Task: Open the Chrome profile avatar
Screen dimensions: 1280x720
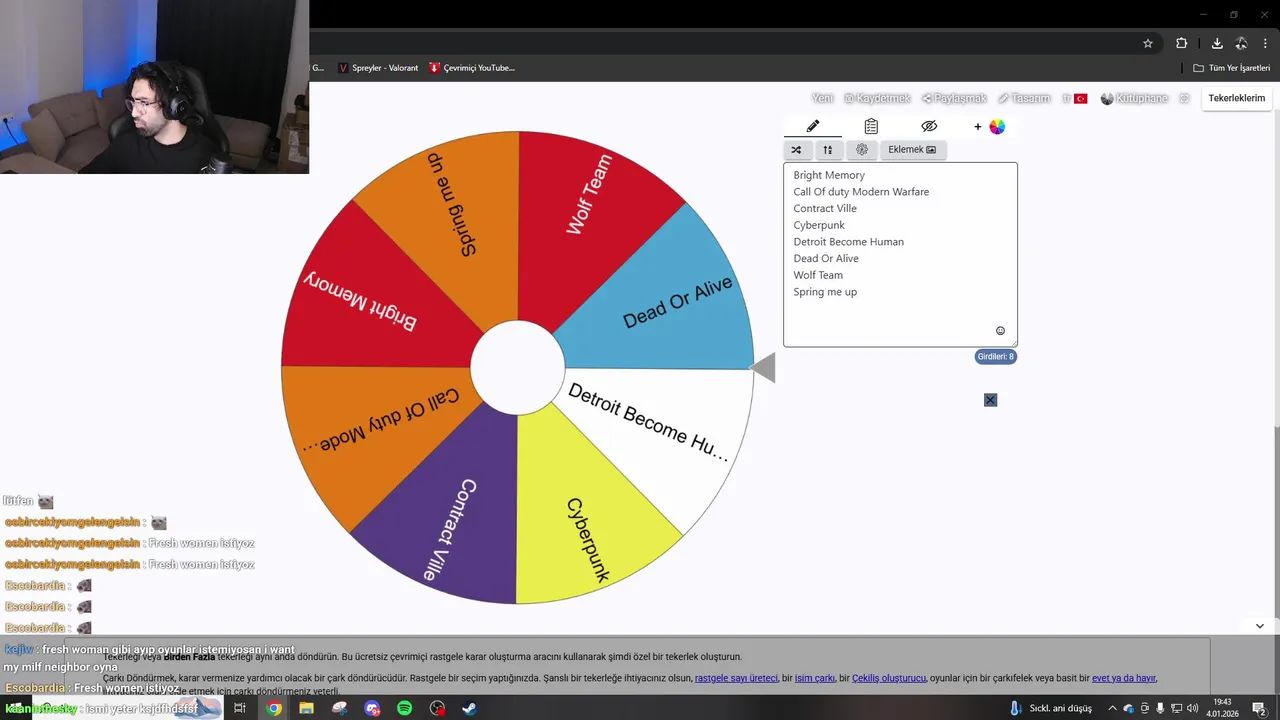Action: pyautogui.click(x=1241, y=43)
